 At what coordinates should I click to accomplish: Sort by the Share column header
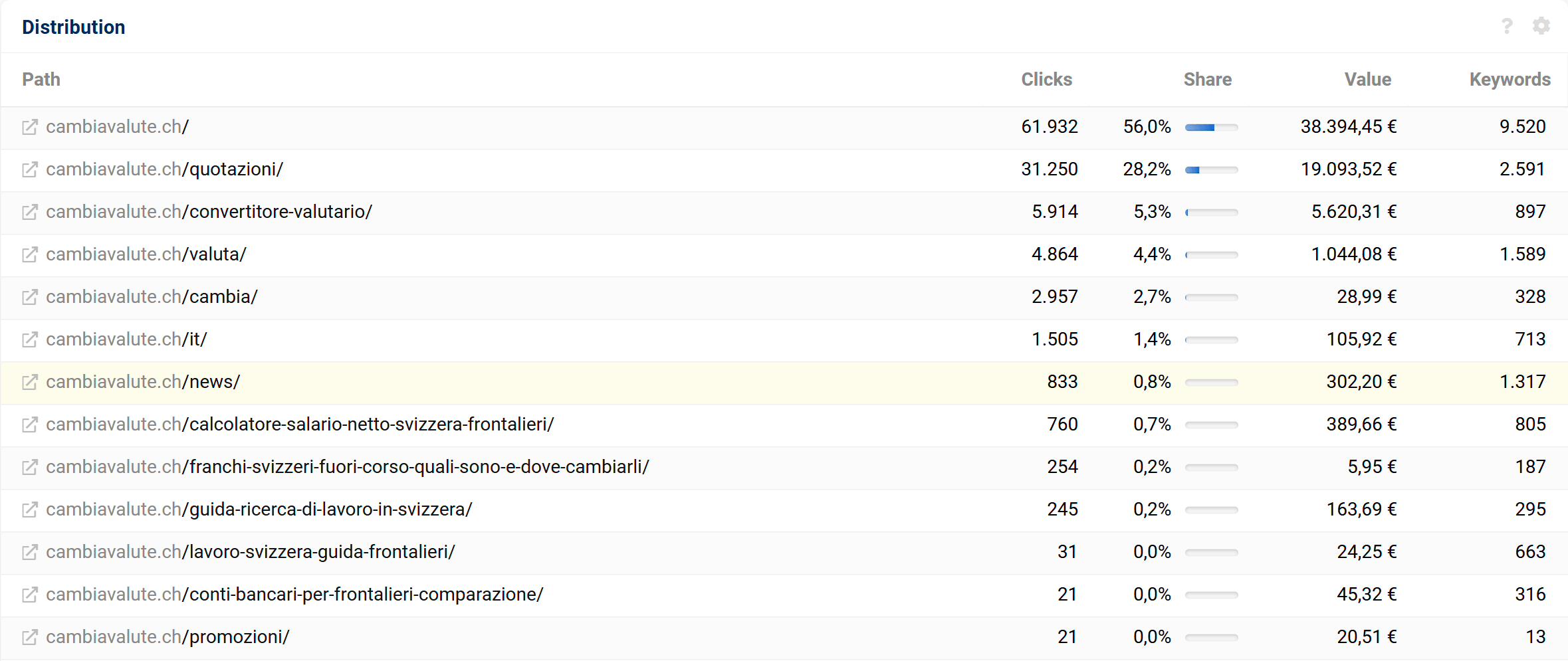[1207, 80]
